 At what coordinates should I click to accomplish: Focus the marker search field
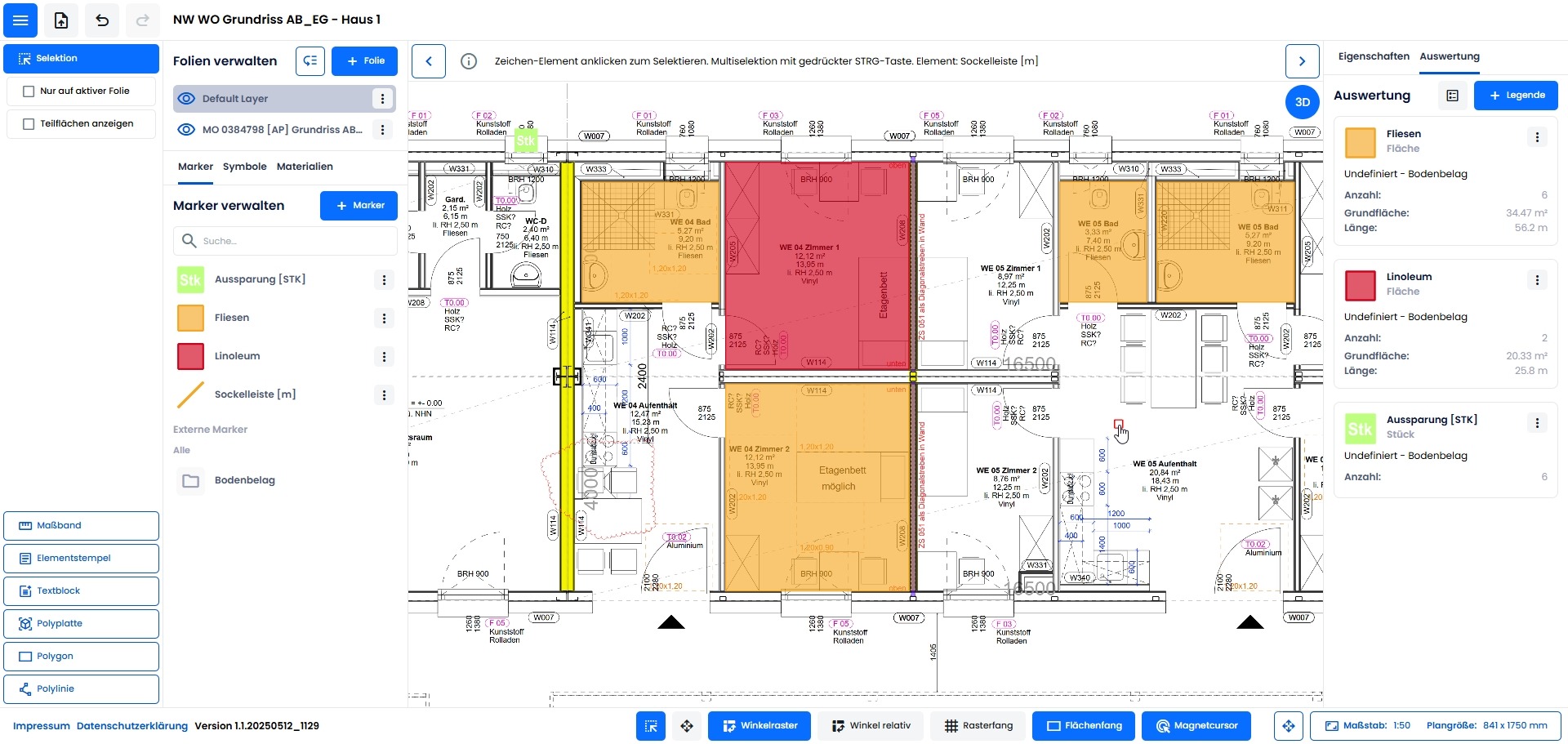point(285,241)
